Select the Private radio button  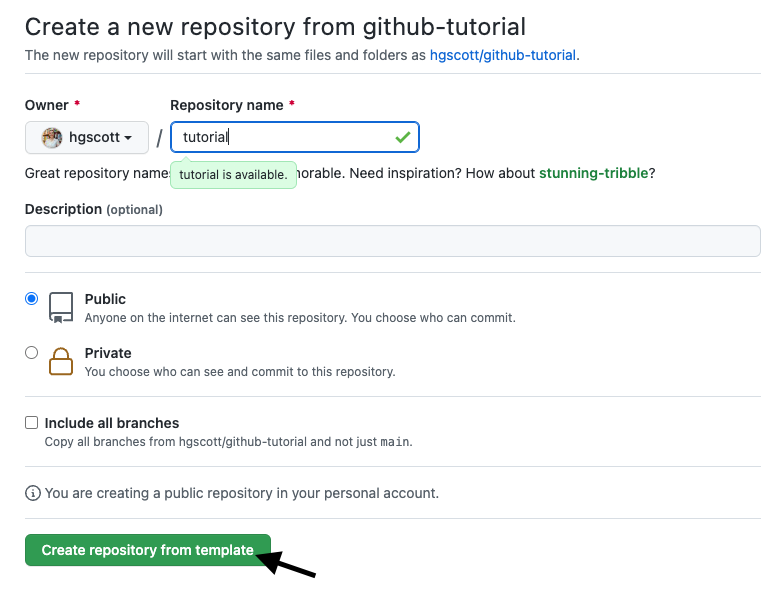pyautogui.click(x=31, y=352)
